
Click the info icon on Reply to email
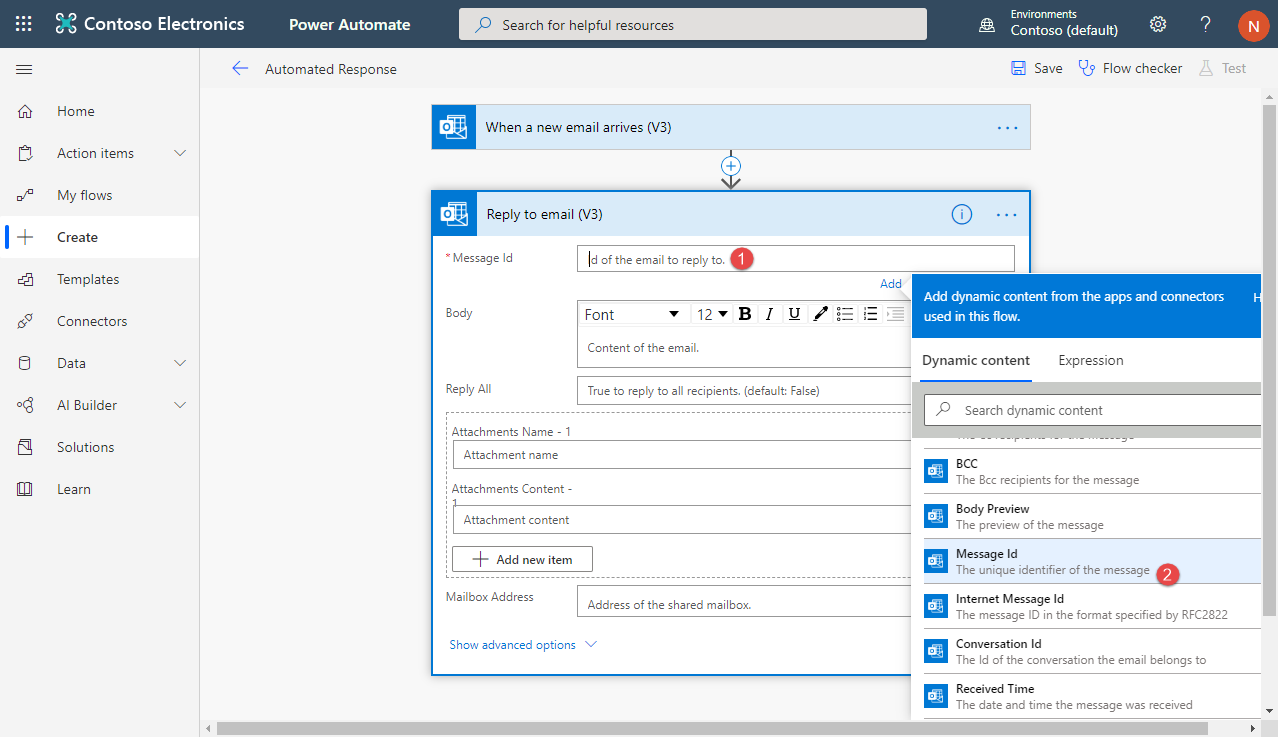click(961, 214)
